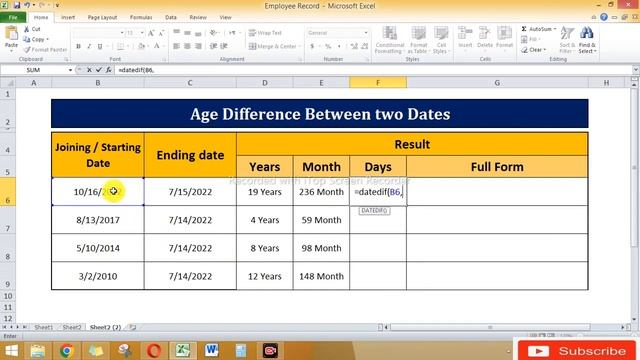Screen dimensions: 640x360
Task: Click the Insert Function fx icon
Action: 109,70
